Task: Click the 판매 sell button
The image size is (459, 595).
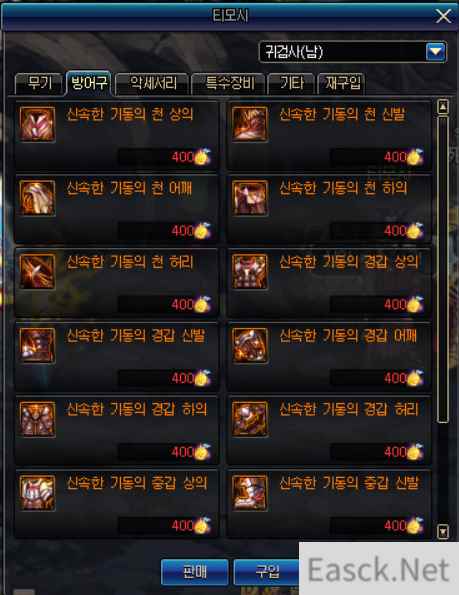Action: click(195, 572)
